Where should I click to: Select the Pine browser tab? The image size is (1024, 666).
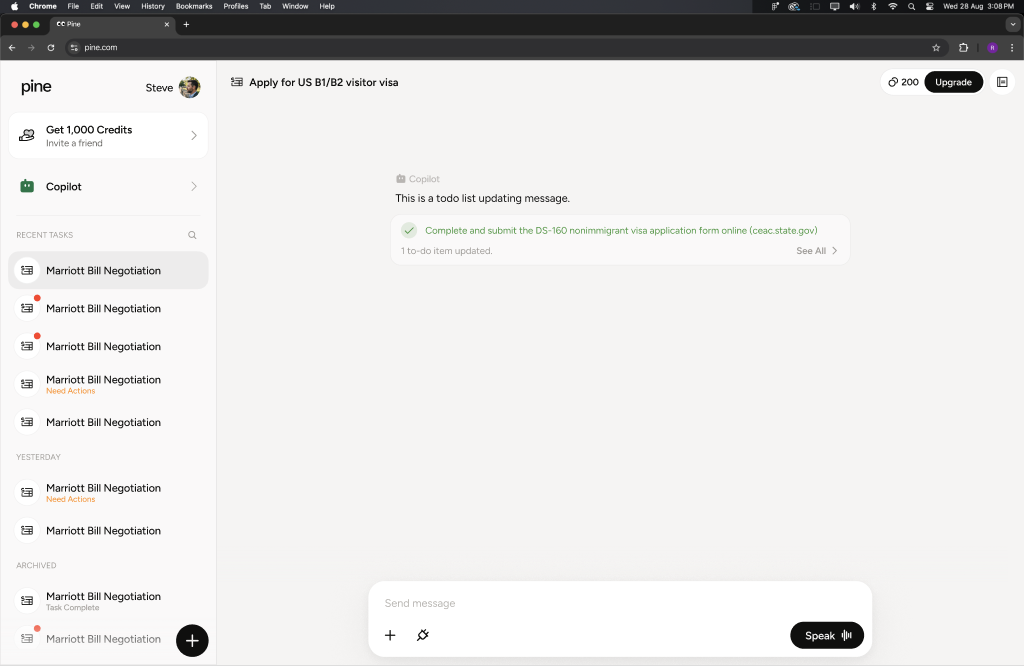coord(111,24)
